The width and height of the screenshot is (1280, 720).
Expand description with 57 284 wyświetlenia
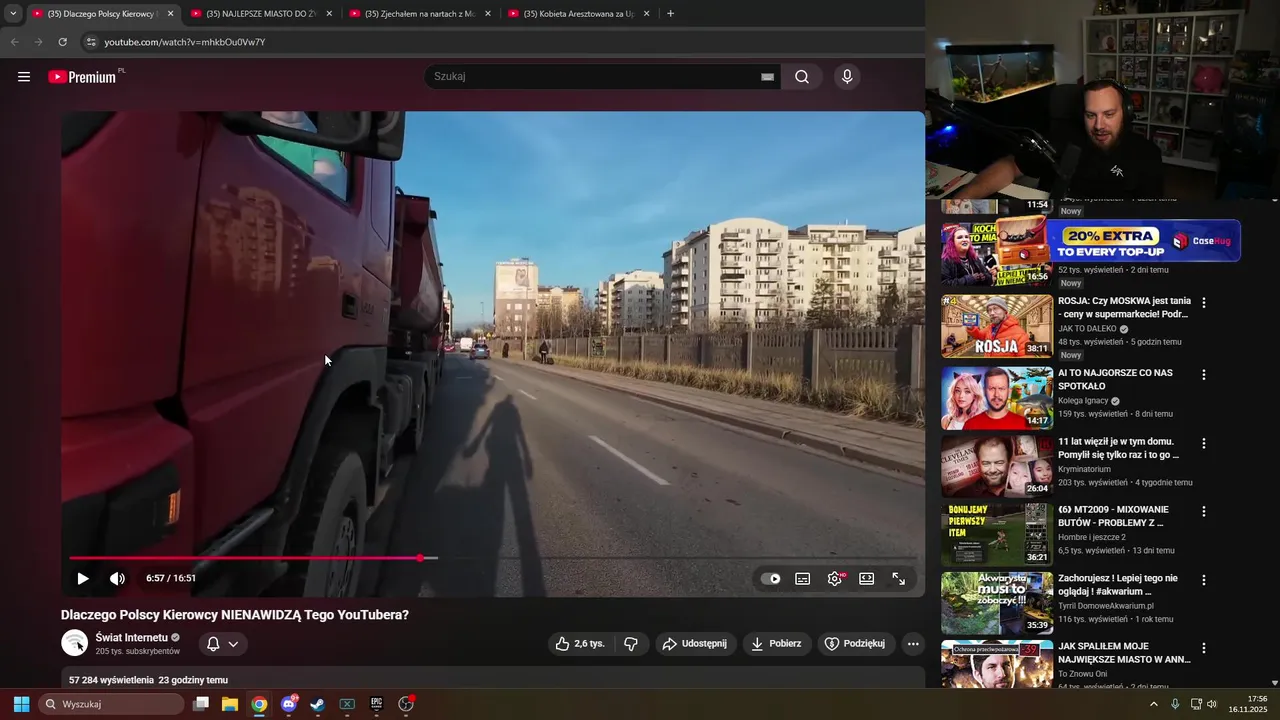click(x=148, y=680)
